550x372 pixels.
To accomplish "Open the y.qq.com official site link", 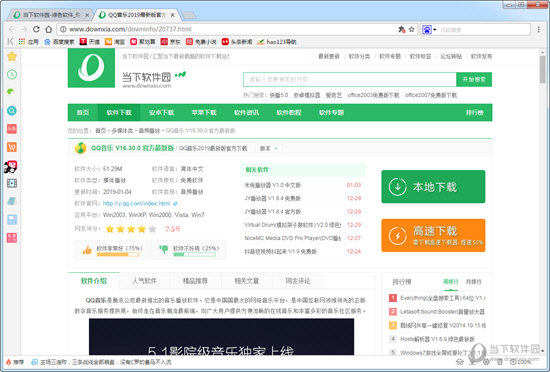I will coord(136,203).
